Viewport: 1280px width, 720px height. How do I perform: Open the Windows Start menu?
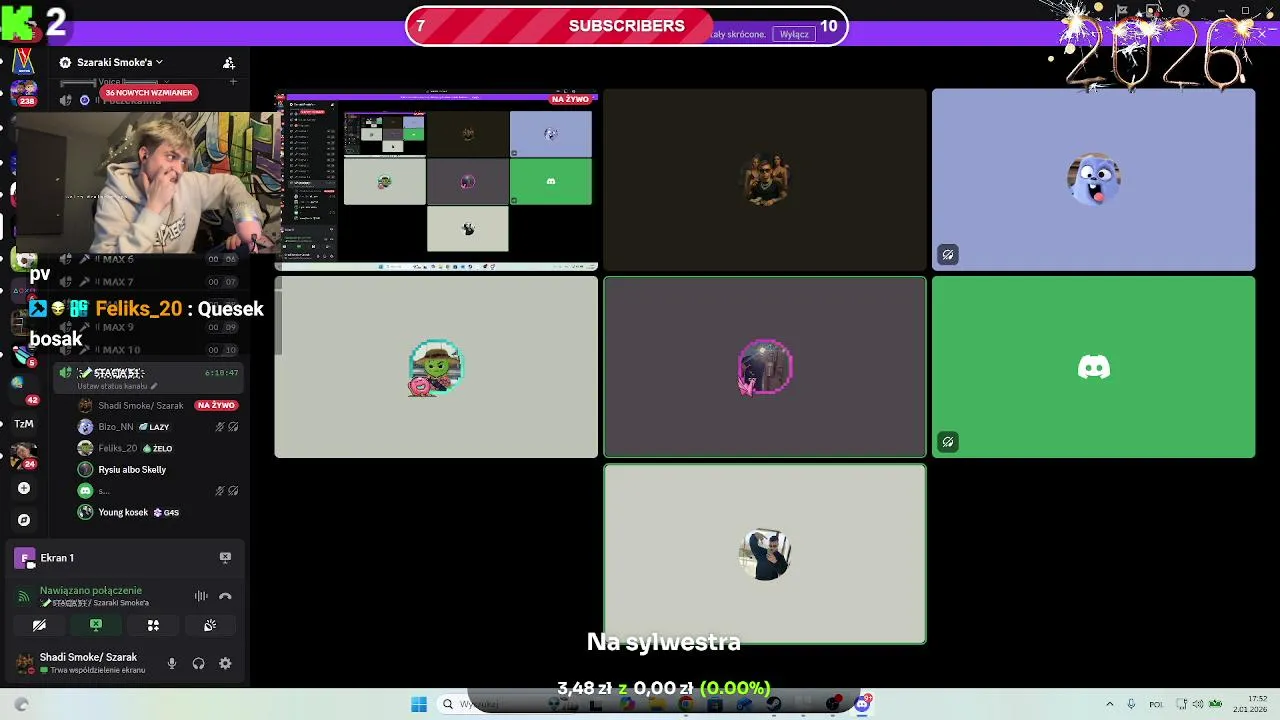419,704
